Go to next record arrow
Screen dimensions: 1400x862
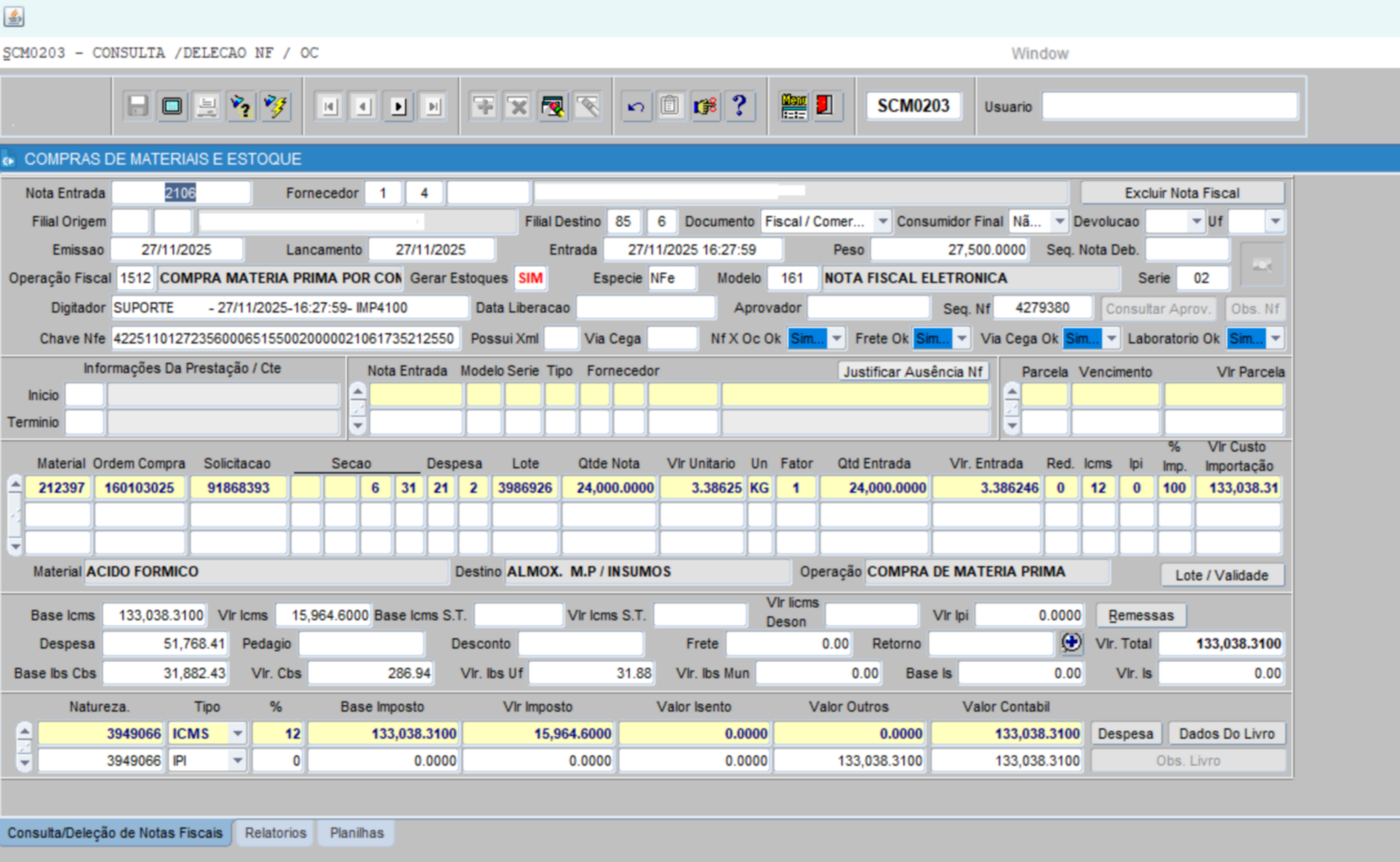coord(398,106)
